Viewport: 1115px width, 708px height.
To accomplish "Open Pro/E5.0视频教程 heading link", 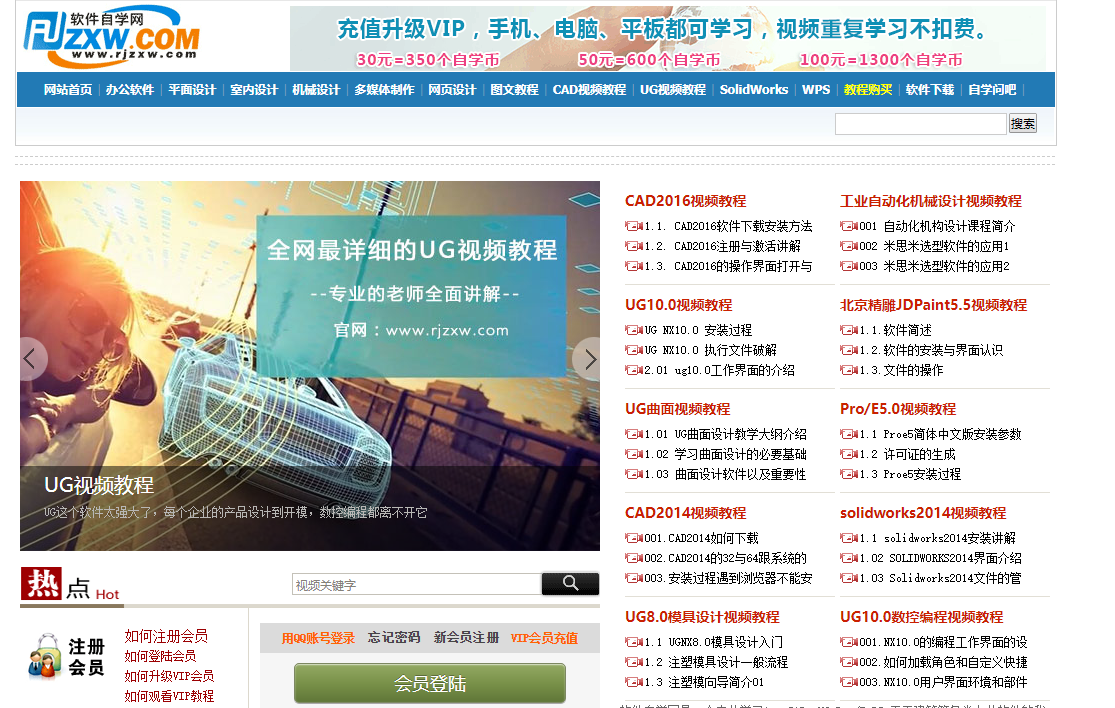I will coord(898,409).
